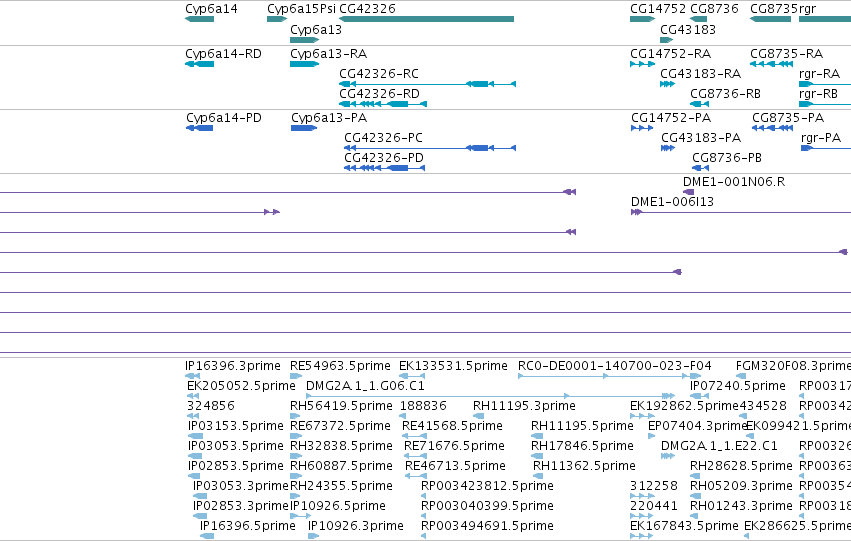The width and height of the screenshot is (851, 541).
Task: Select transcript CG14752-RA
Action: (x=670, y=54)
